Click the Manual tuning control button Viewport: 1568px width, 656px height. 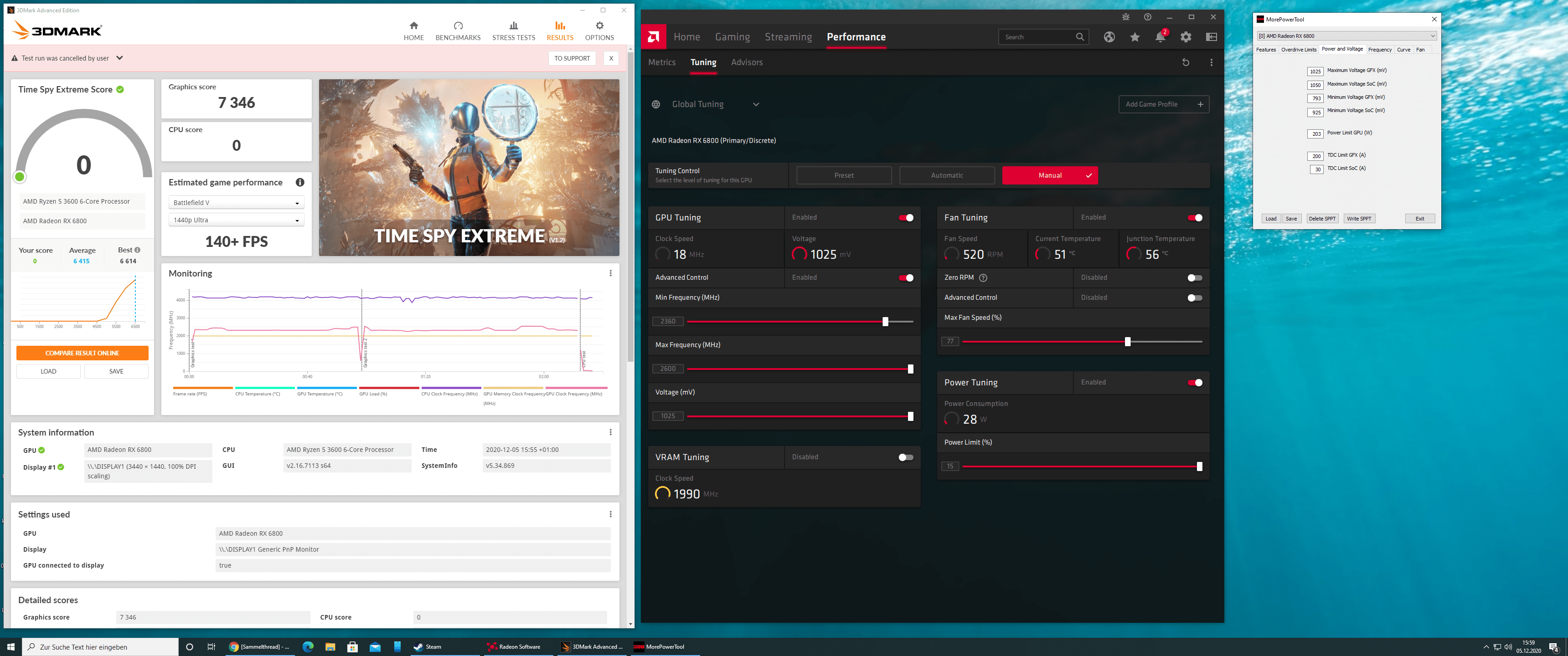point(1049,175)
